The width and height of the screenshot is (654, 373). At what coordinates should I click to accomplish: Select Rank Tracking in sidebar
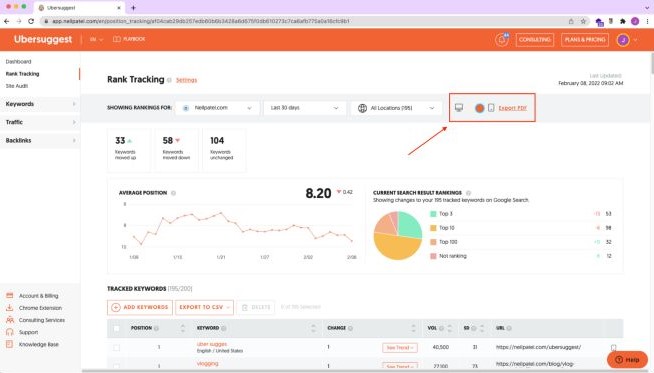pos(23,74)
